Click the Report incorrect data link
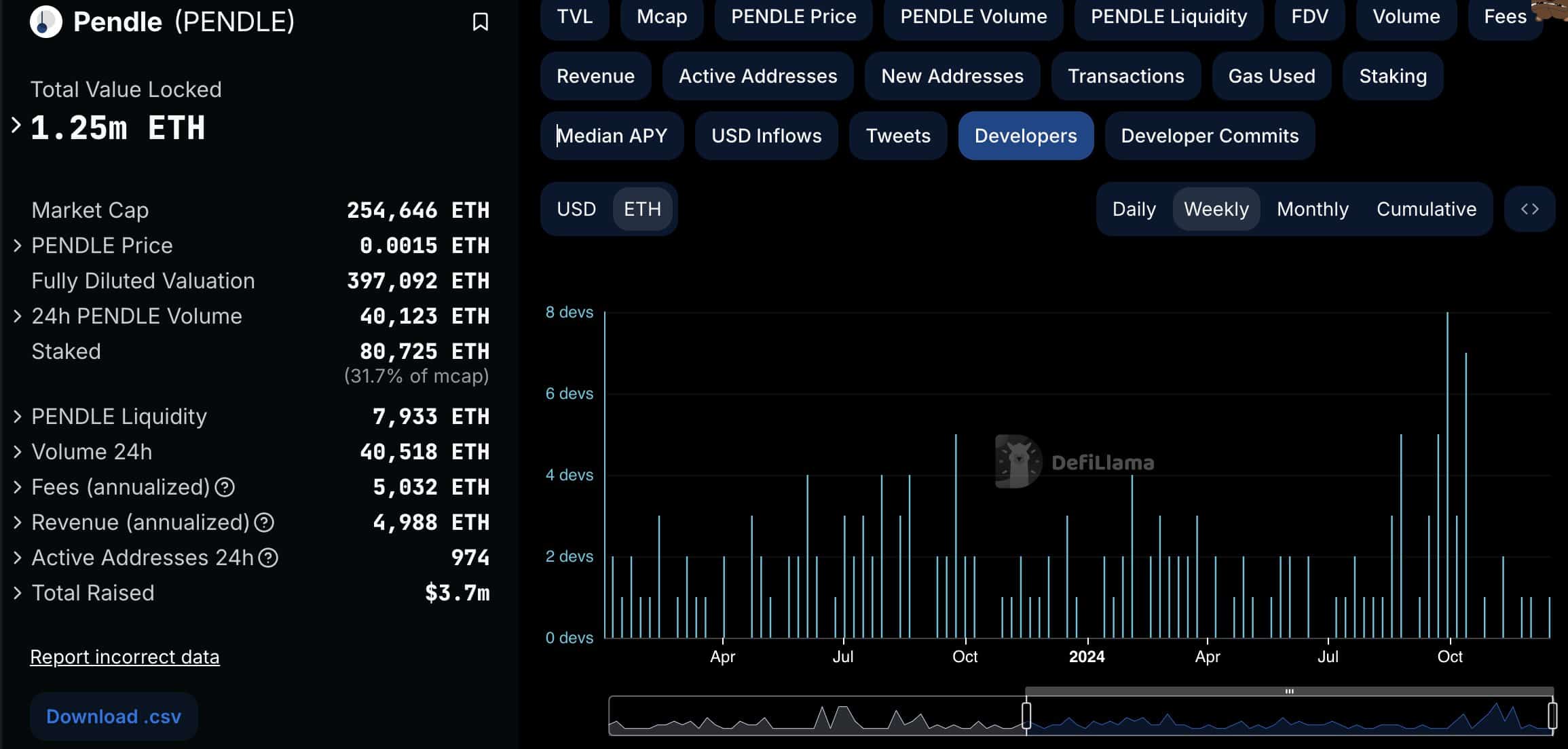This screenshot has height=749, width=1568. pyautogui.click(x=125, y=657)
